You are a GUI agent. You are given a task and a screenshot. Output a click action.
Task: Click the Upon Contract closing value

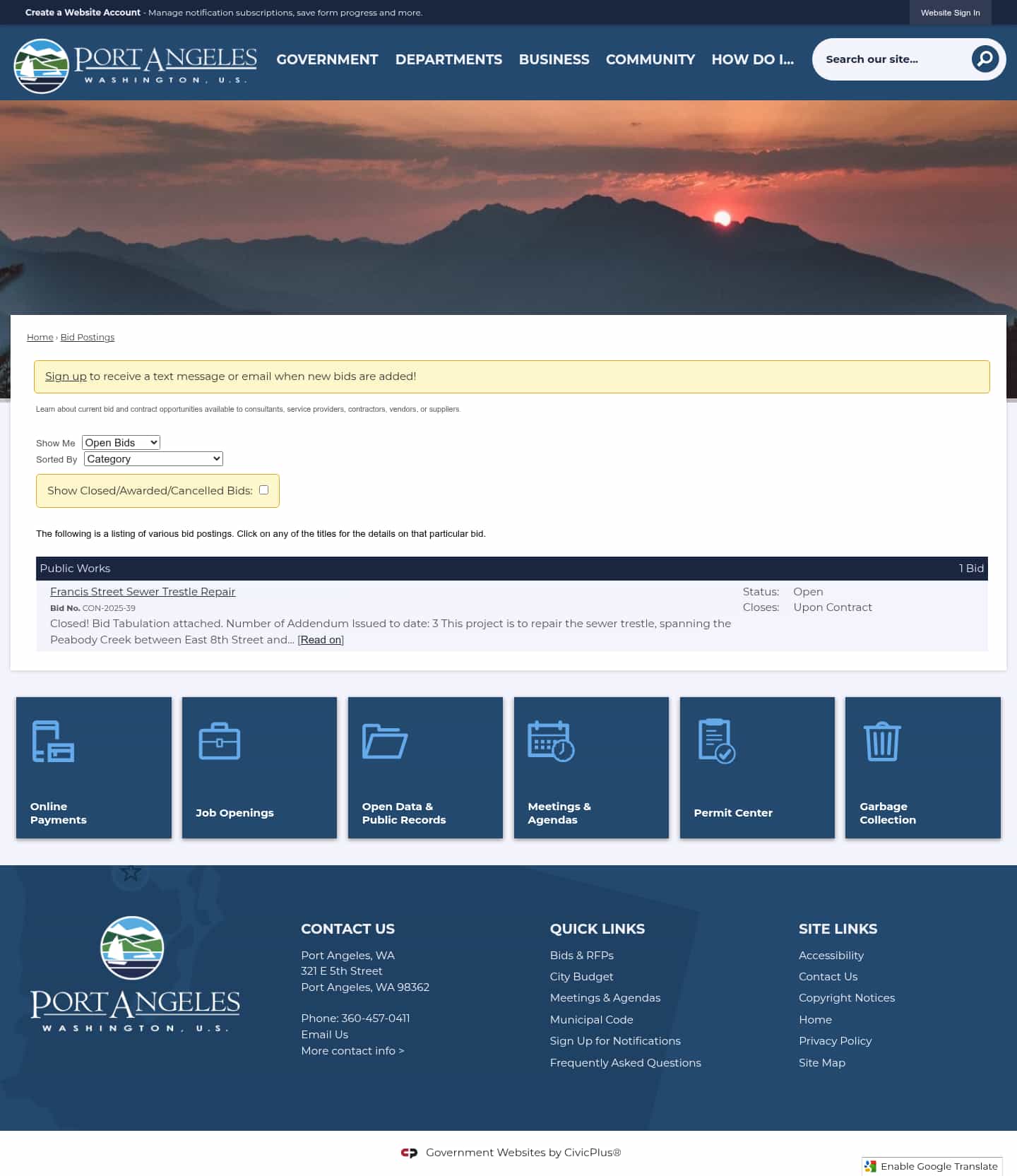pyautogui.click(x=833, y=607)
